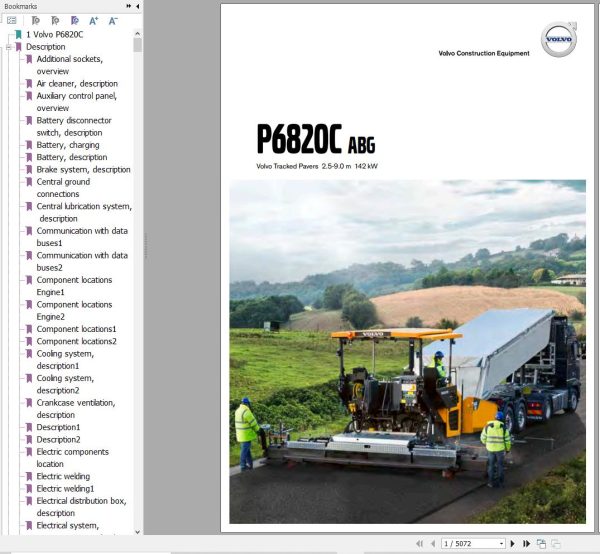
Task: Open Description1 bookmark
Action: (58, 427)
